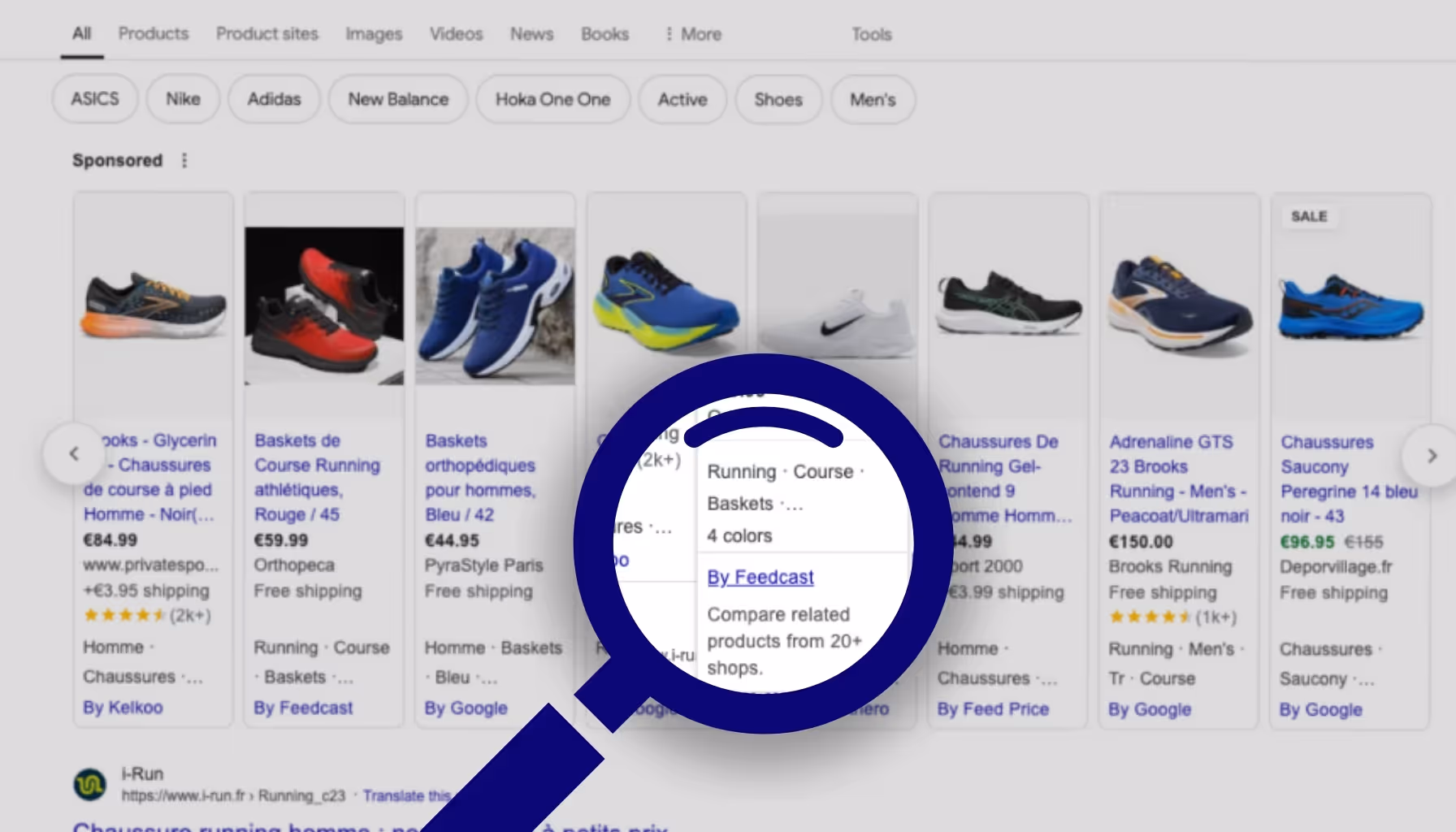This screenshot has width=1456, height=832.
Task: Filter by New Balance chip
Action: (x=398, y=99)
